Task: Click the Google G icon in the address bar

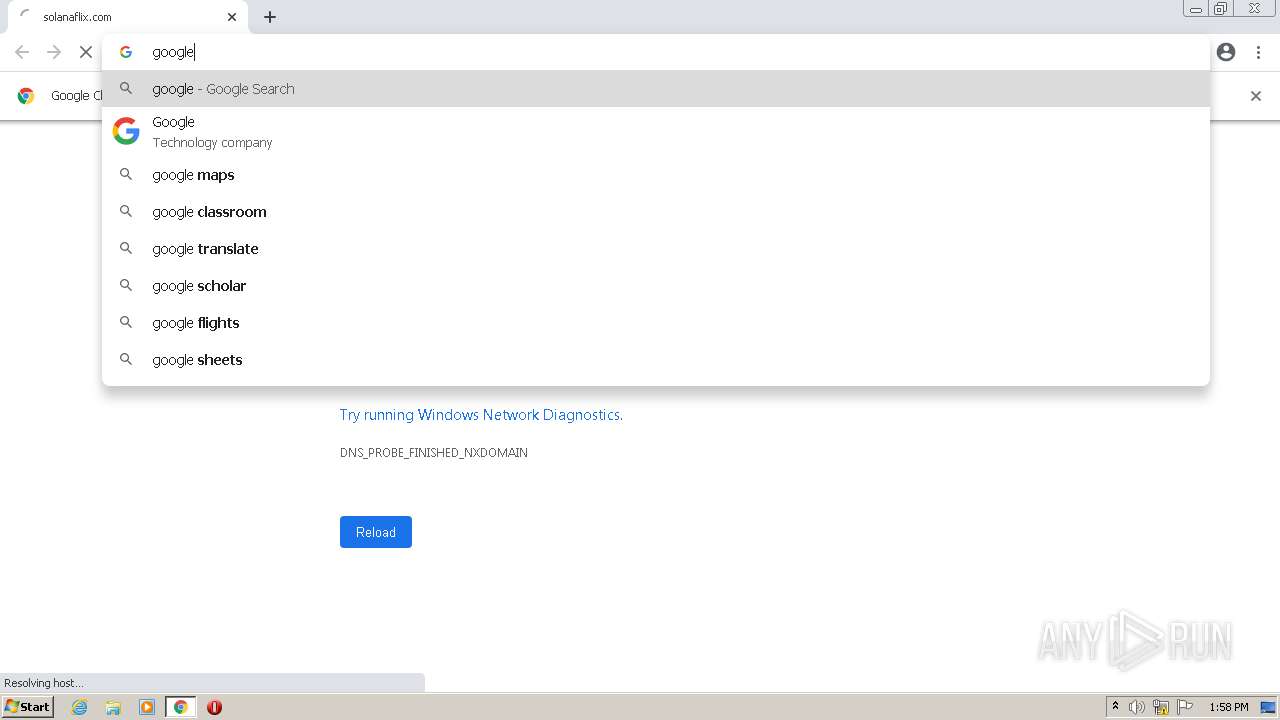Action: tap(126, 52)
